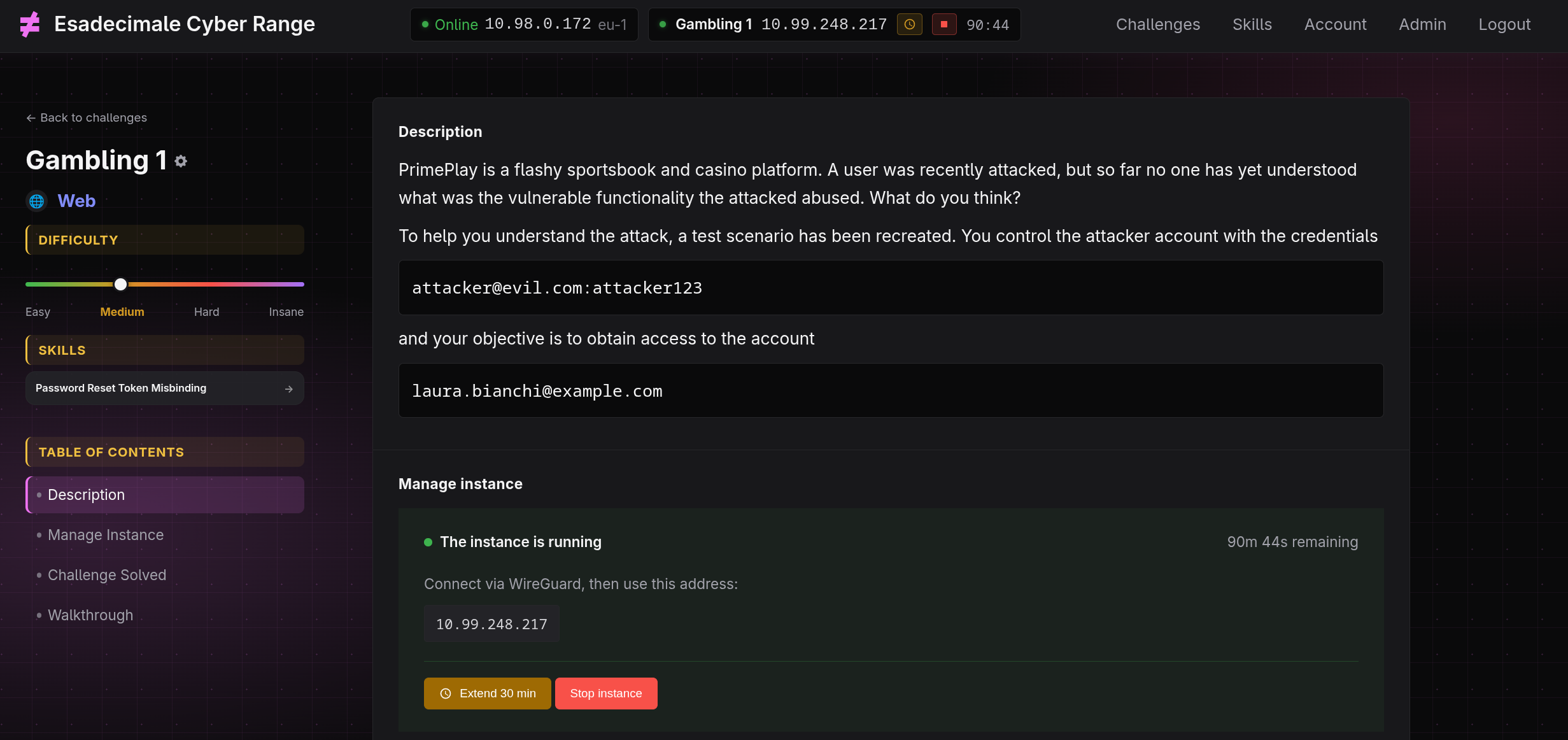Jump to Walkthrough section
The height and width of the screenshot is (740, 1568).
click(90, 615)
